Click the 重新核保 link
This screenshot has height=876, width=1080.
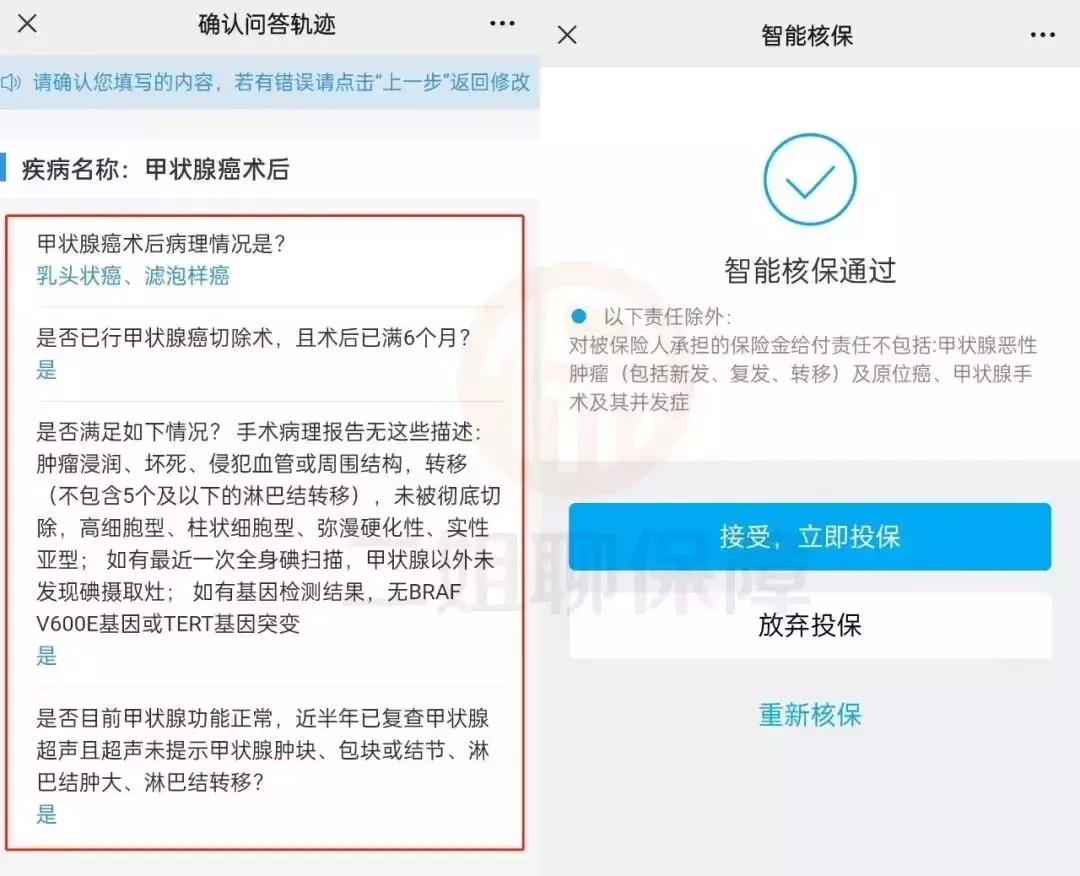point(810,715)
